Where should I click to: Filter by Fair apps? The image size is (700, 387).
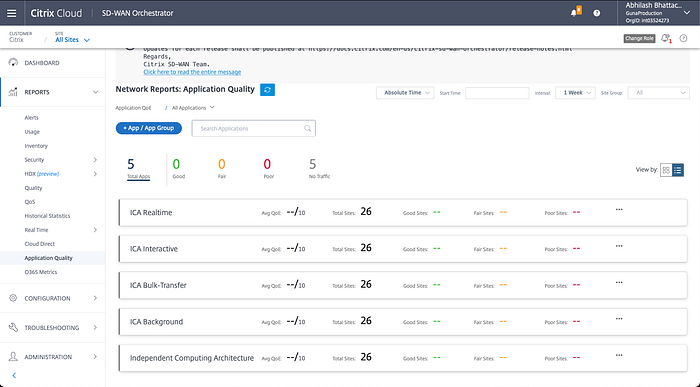[222, 168]
